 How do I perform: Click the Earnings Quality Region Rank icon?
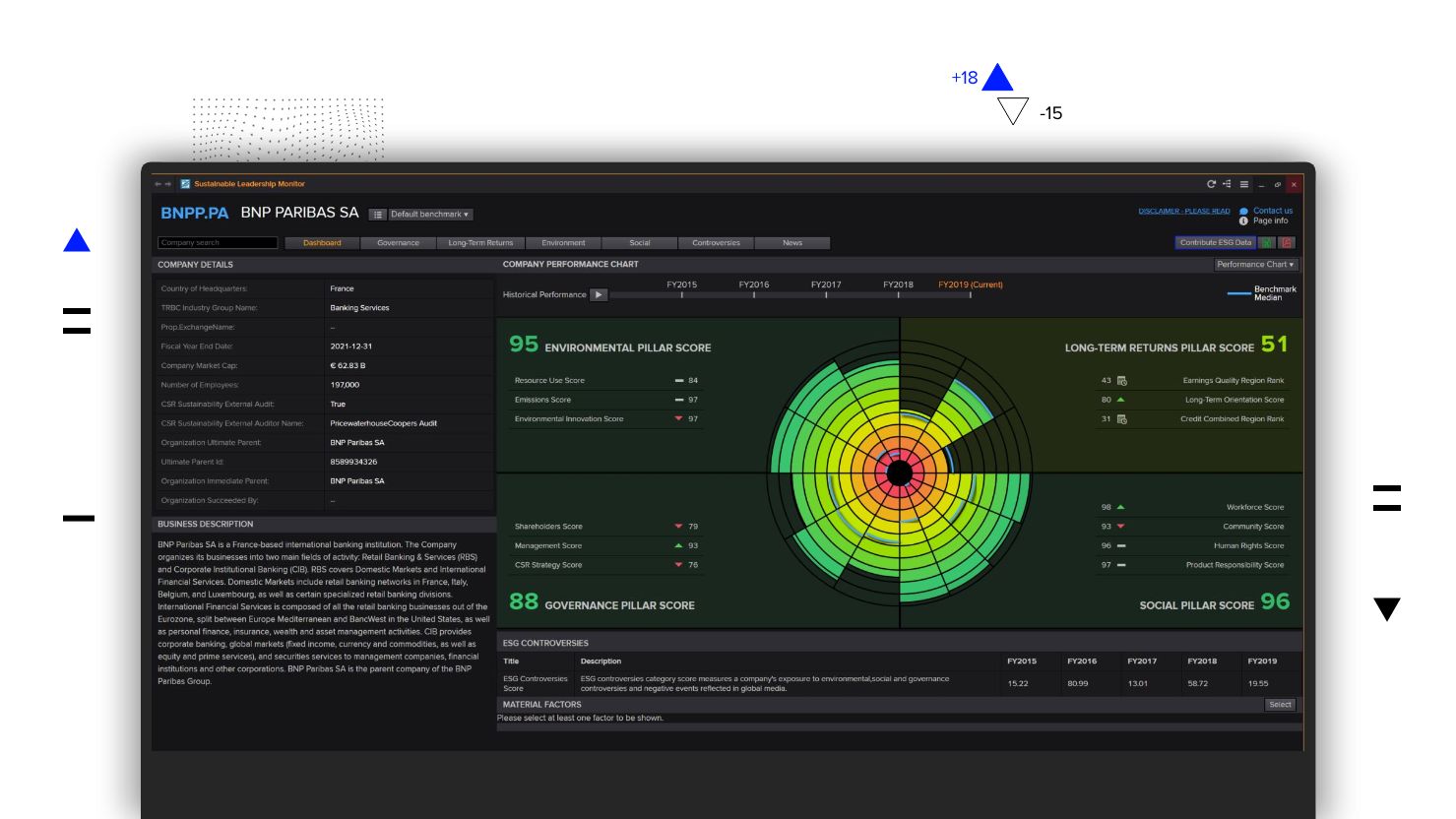point(1121,381)
